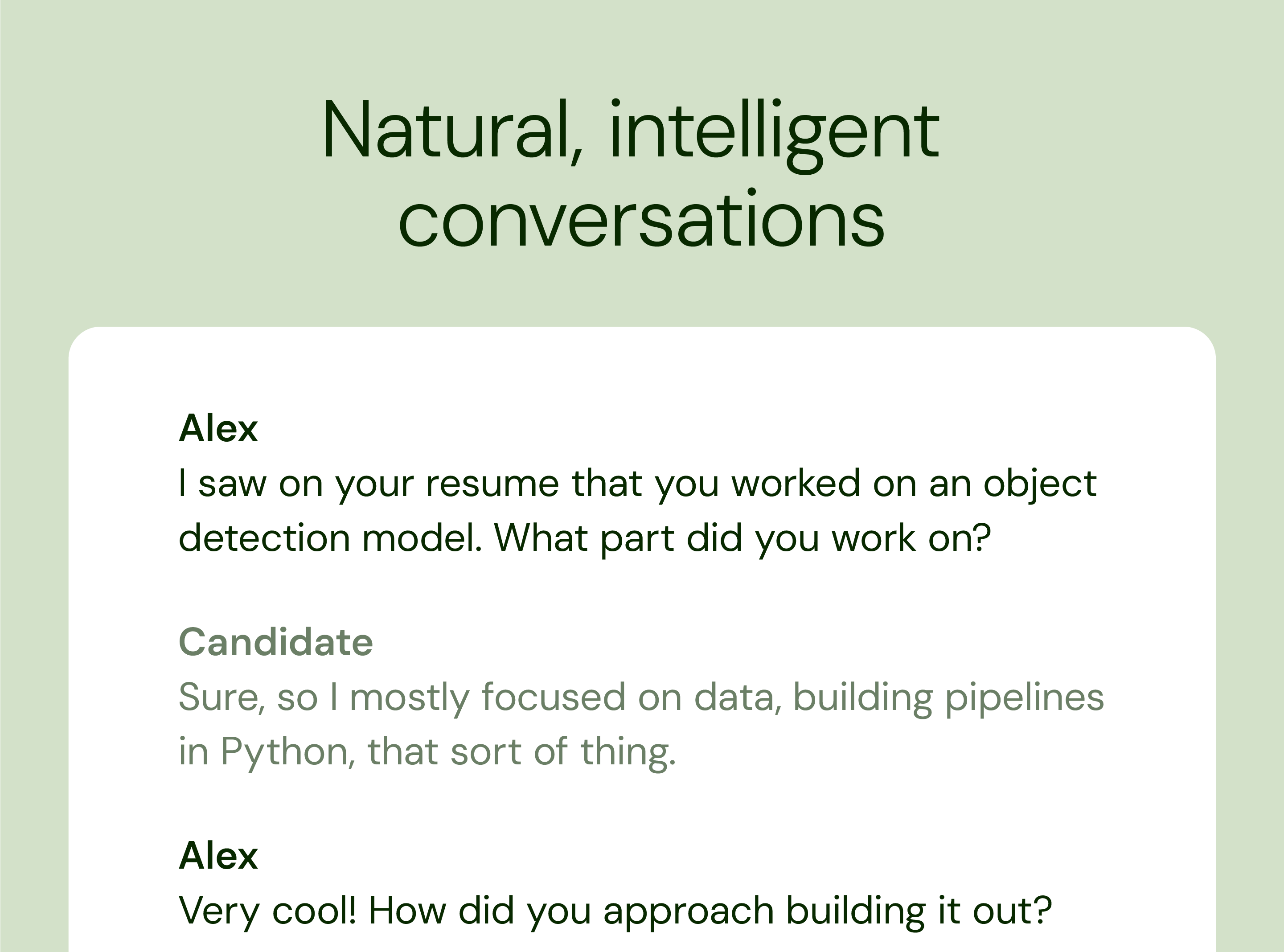Screen dimensions: 1284x952
Task: Click the phrase "that sort of thing."
Action: tap(521, 752)
